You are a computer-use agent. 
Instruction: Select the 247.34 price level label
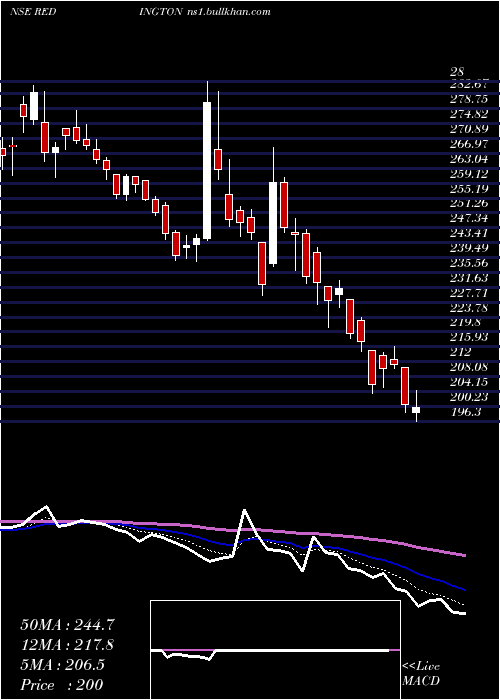point(470,218)
